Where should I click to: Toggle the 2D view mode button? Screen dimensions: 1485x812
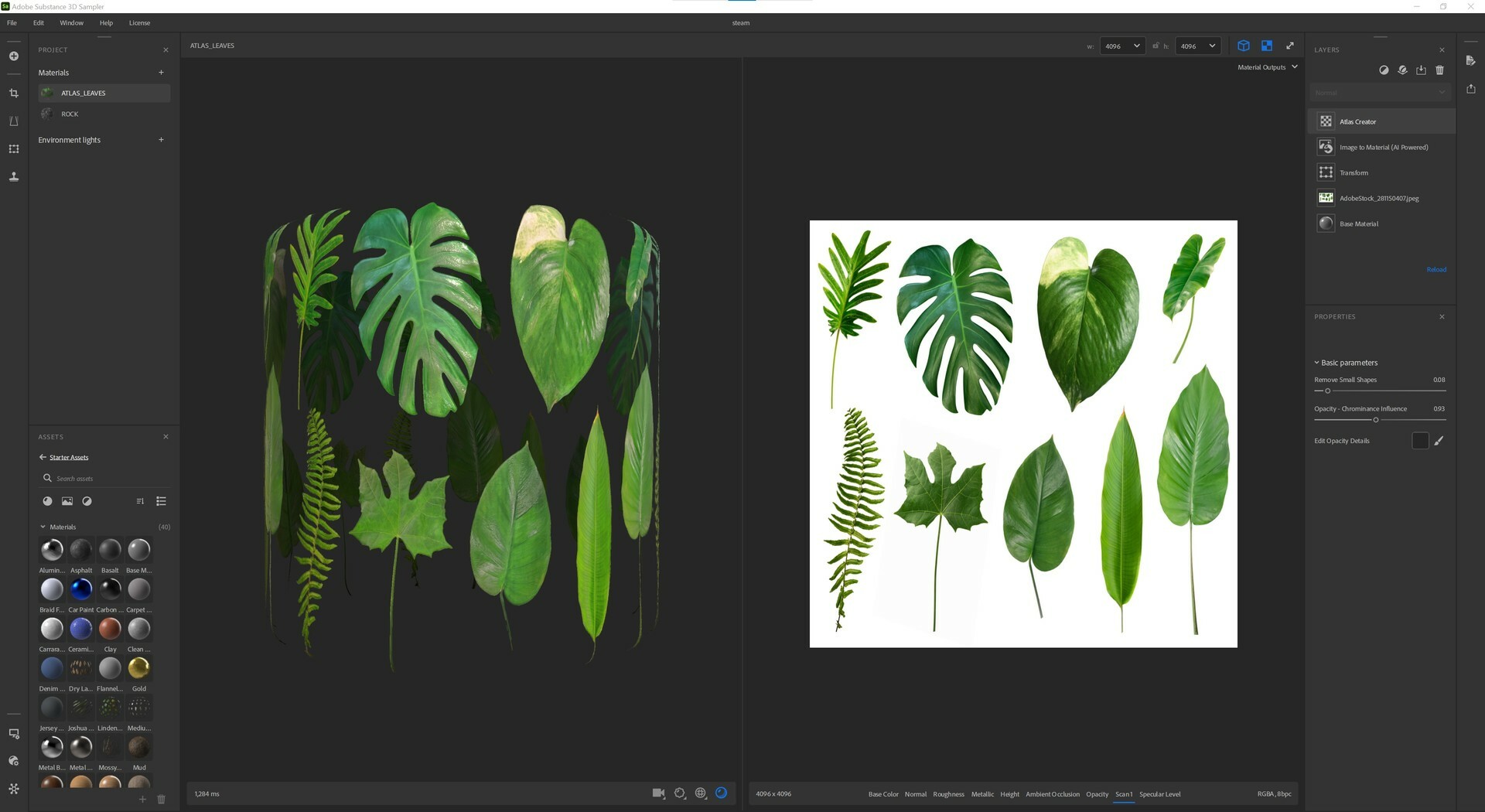point(1267,46)
